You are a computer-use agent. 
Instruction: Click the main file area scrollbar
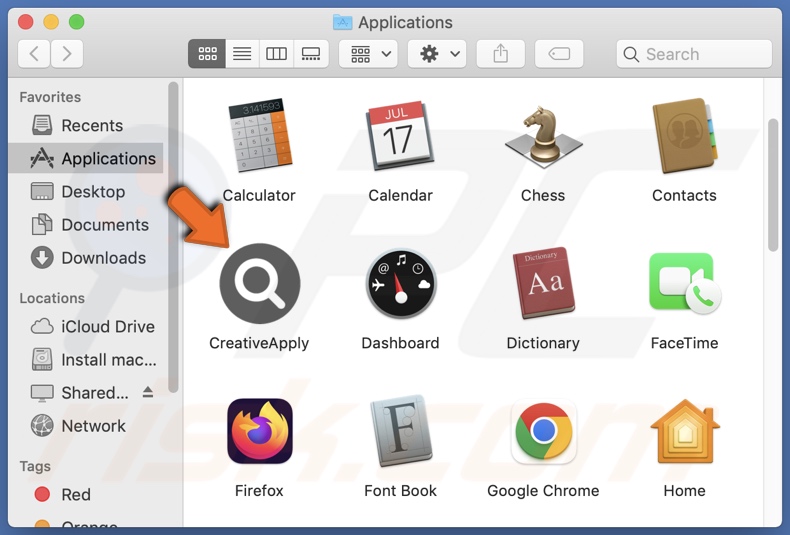click(773, 185)
